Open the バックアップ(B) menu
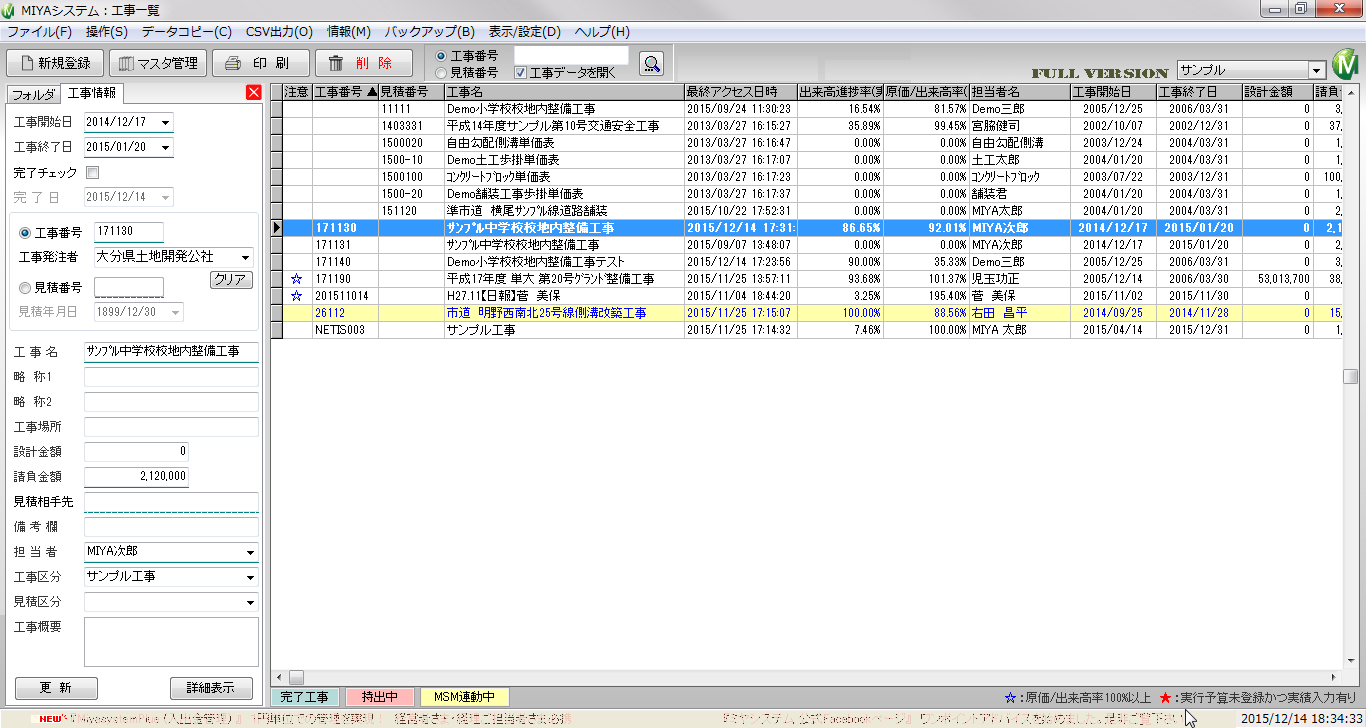This screenshot has height=728, width=1366. 430,32
